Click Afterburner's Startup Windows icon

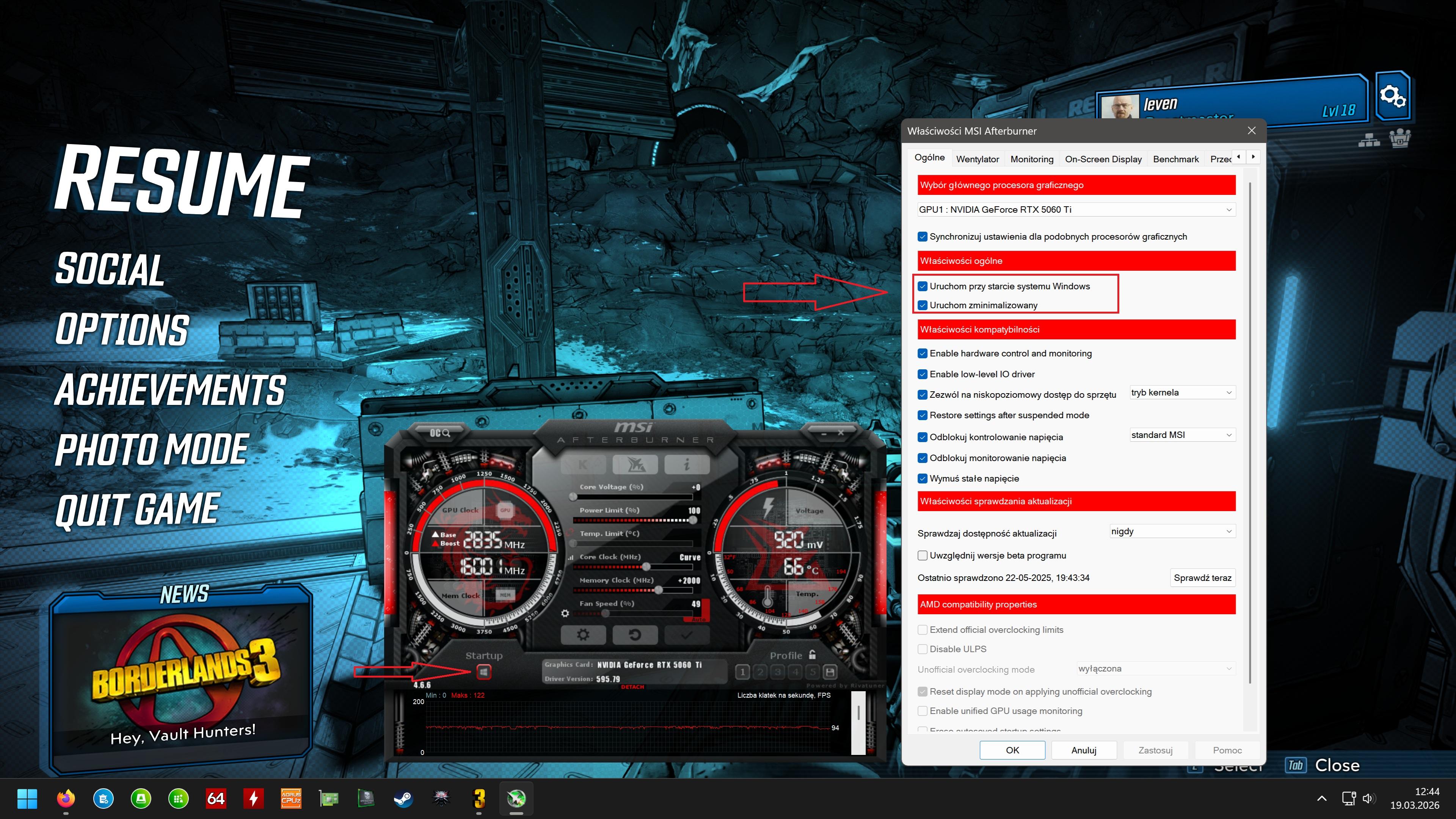[x=484, y=672]
